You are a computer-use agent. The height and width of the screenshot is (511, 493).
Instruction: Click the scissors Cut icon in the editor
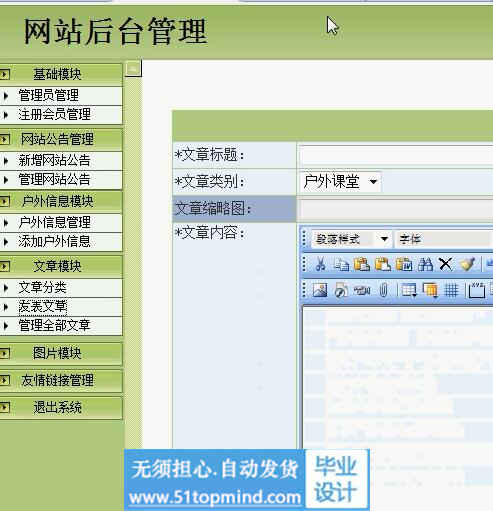[x=320, y=264]
